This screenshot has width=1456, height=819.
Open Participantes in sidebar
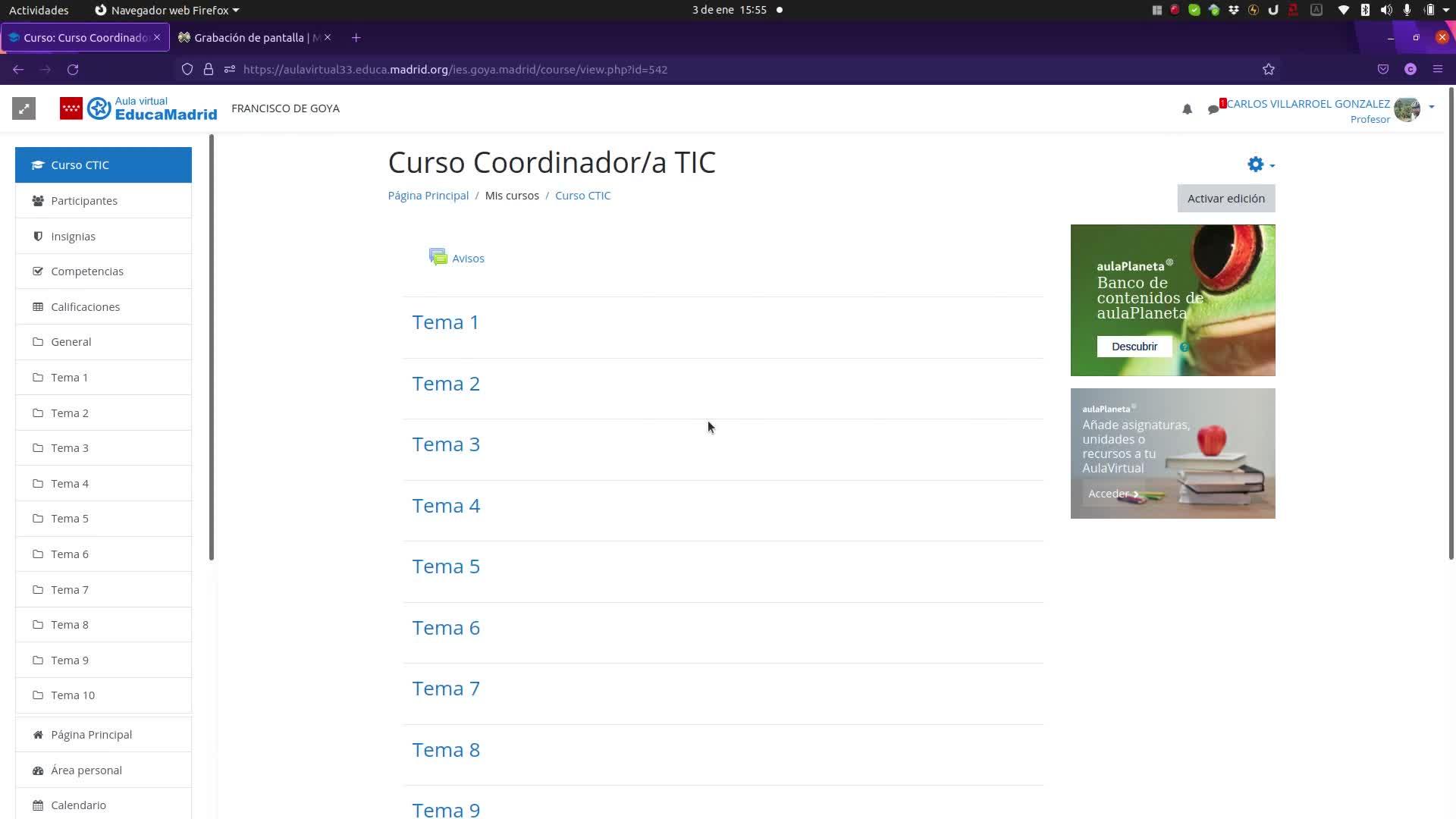(x=84, y=201)
